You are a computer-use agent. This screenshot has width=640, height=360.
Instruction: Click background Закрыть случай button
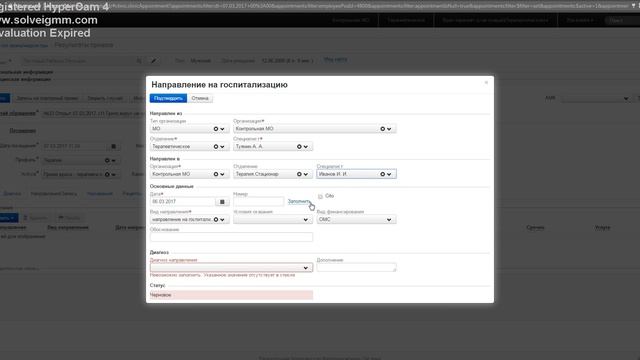(x=105, y=98)
